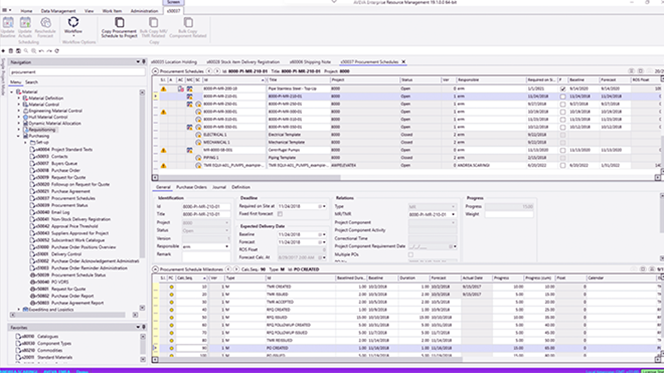Click warning icon on Pipe Stainless Steel row
Viewport: 664px width, 373px height.
(x=163, y=89)
